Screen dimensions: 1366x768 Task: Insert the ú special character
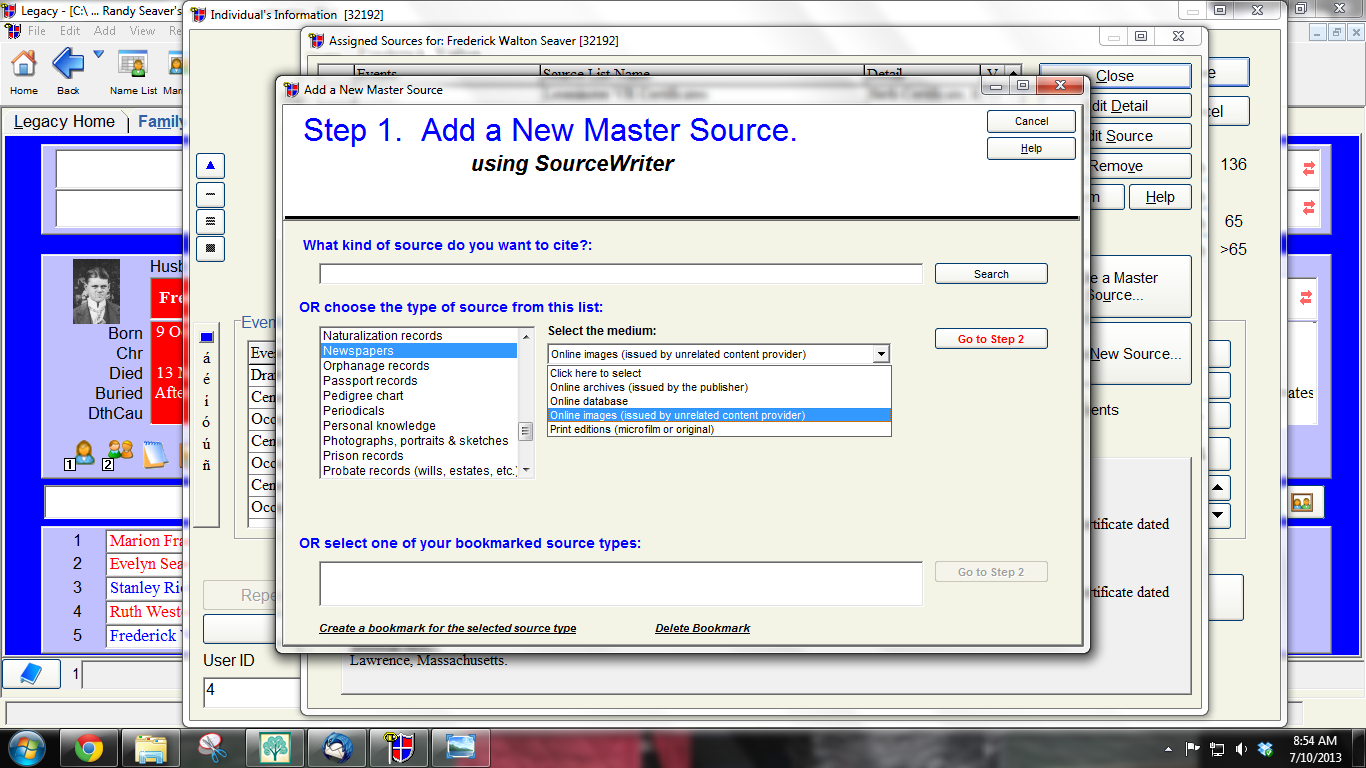tap(207, 443)
